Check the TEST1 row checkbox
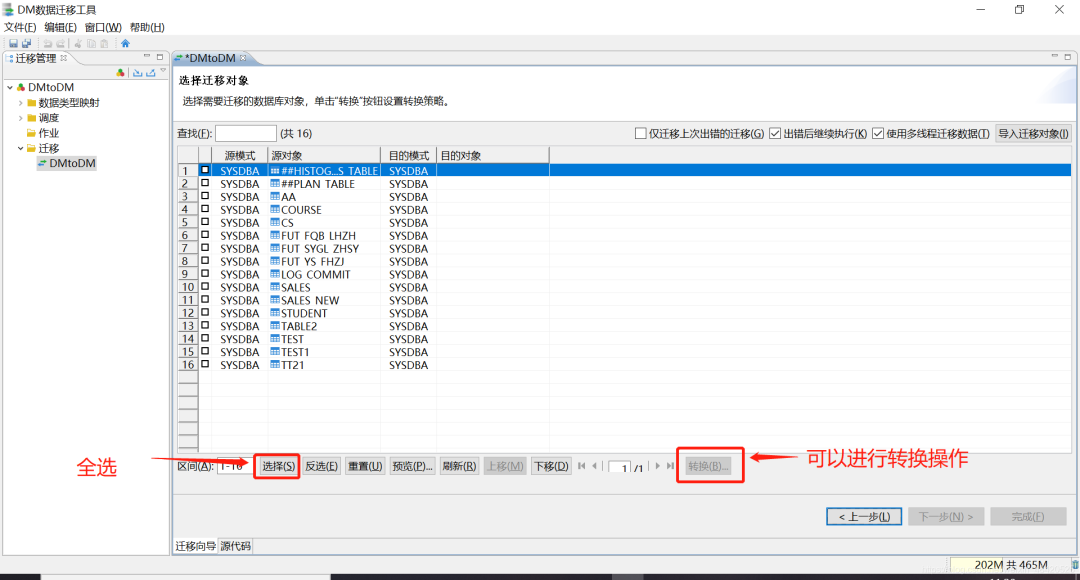Screen dimensions: 1080x580 click(205, 351)
